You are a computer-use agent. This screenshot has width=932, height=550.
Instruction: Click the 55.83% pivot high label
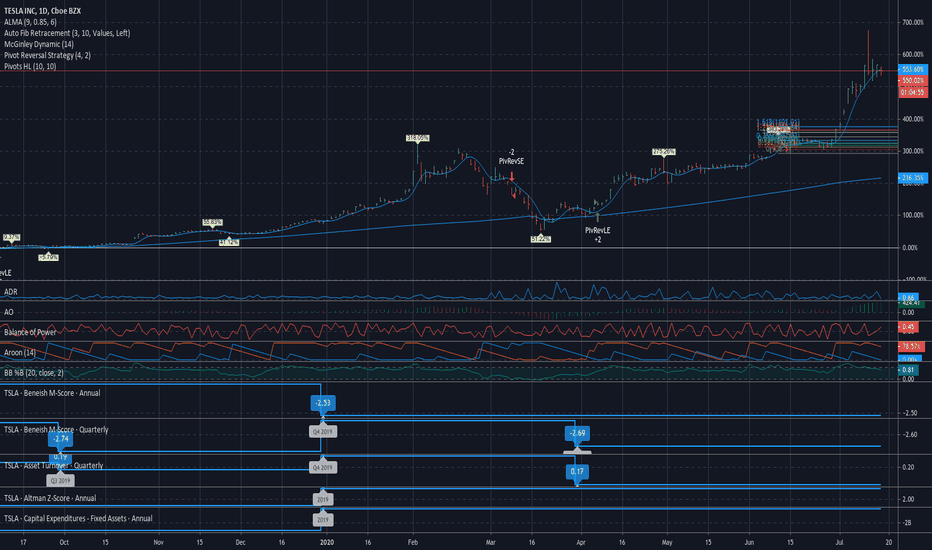212,222
